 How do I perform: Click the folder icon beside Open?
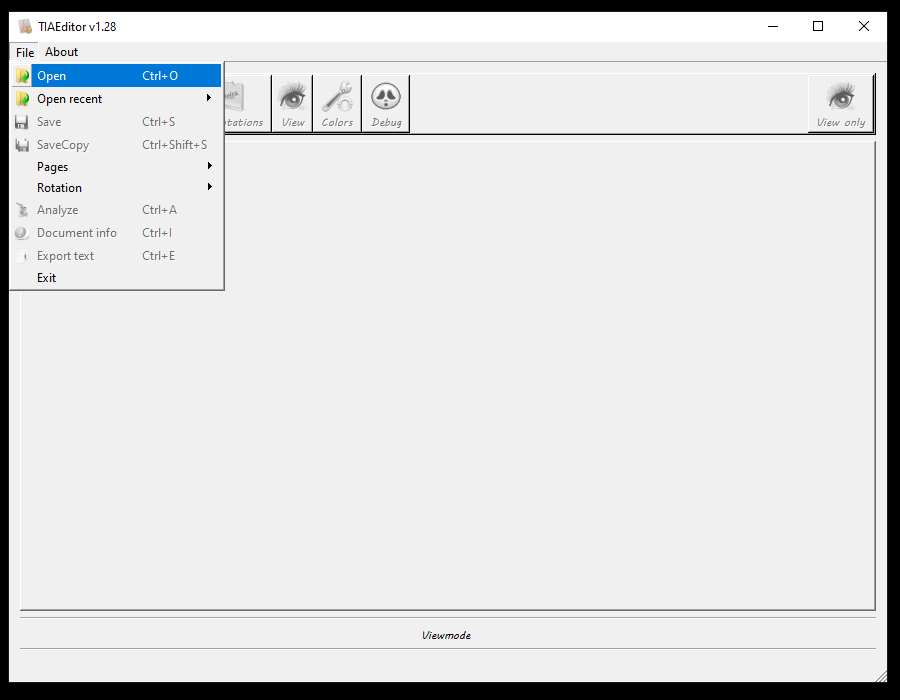[22, 76]
